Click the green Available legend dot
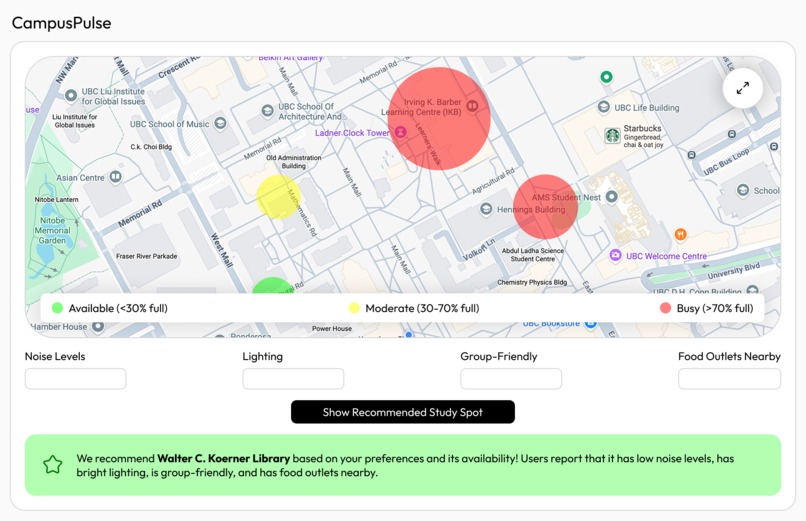Viewport: 806px width, 521px height. (x=57, y=308)
